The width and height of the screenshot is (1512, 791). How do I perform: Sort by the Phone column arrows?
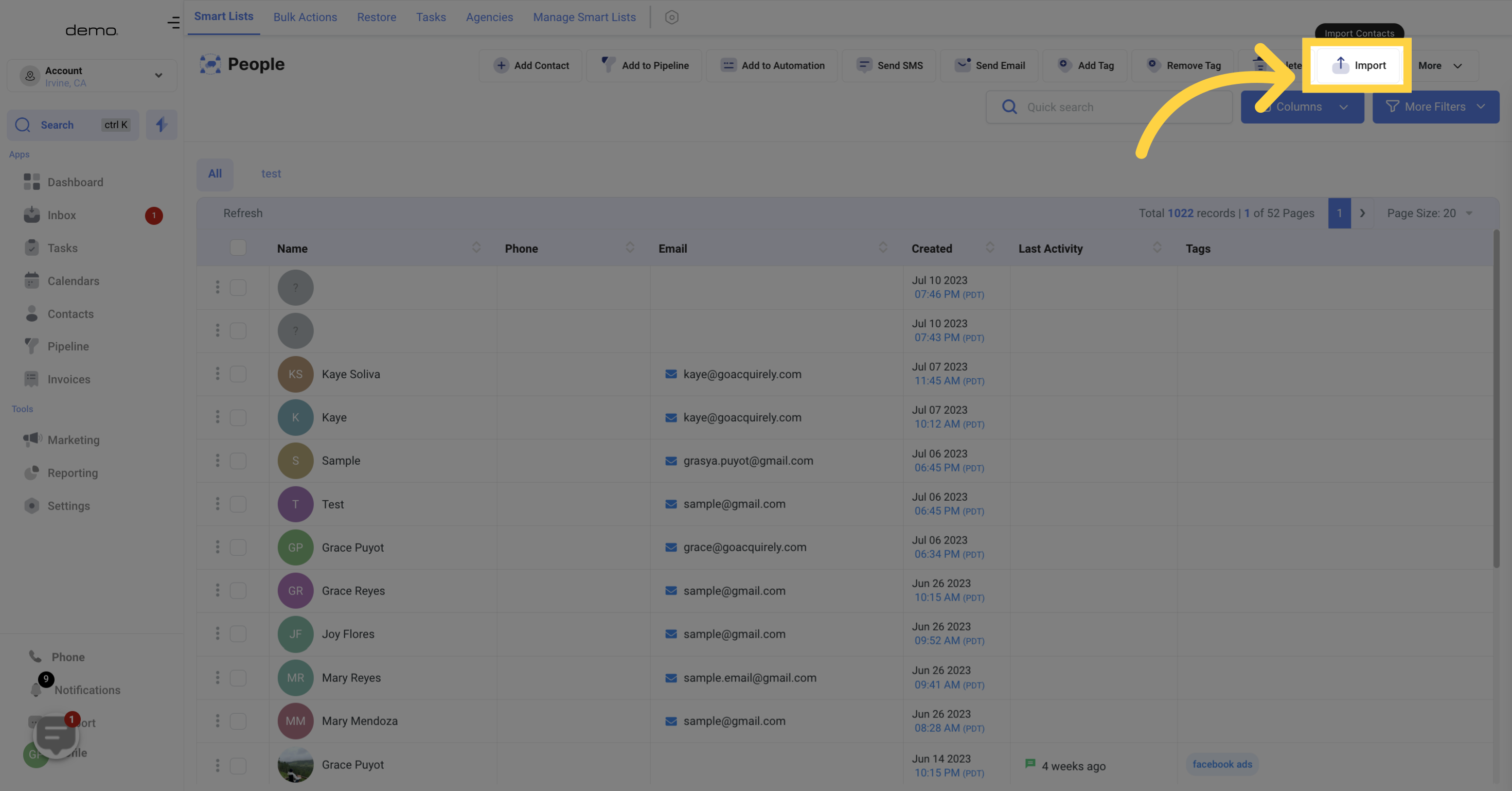pos(630,248)
